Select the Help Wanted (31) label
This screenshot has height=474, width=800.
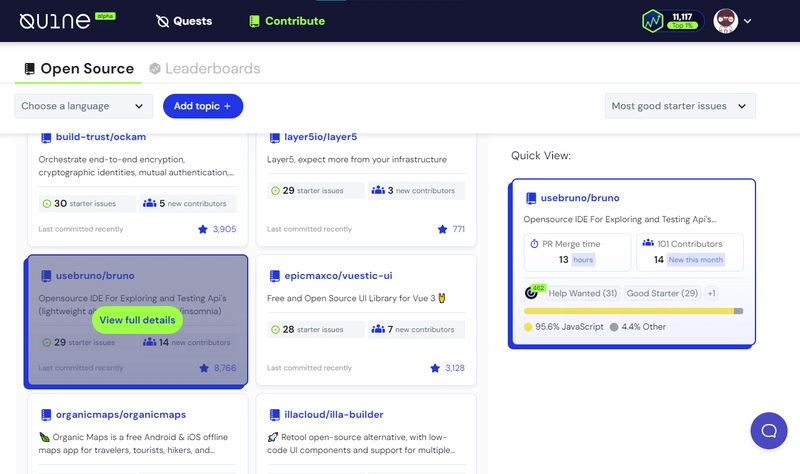[x=583, y=293]
